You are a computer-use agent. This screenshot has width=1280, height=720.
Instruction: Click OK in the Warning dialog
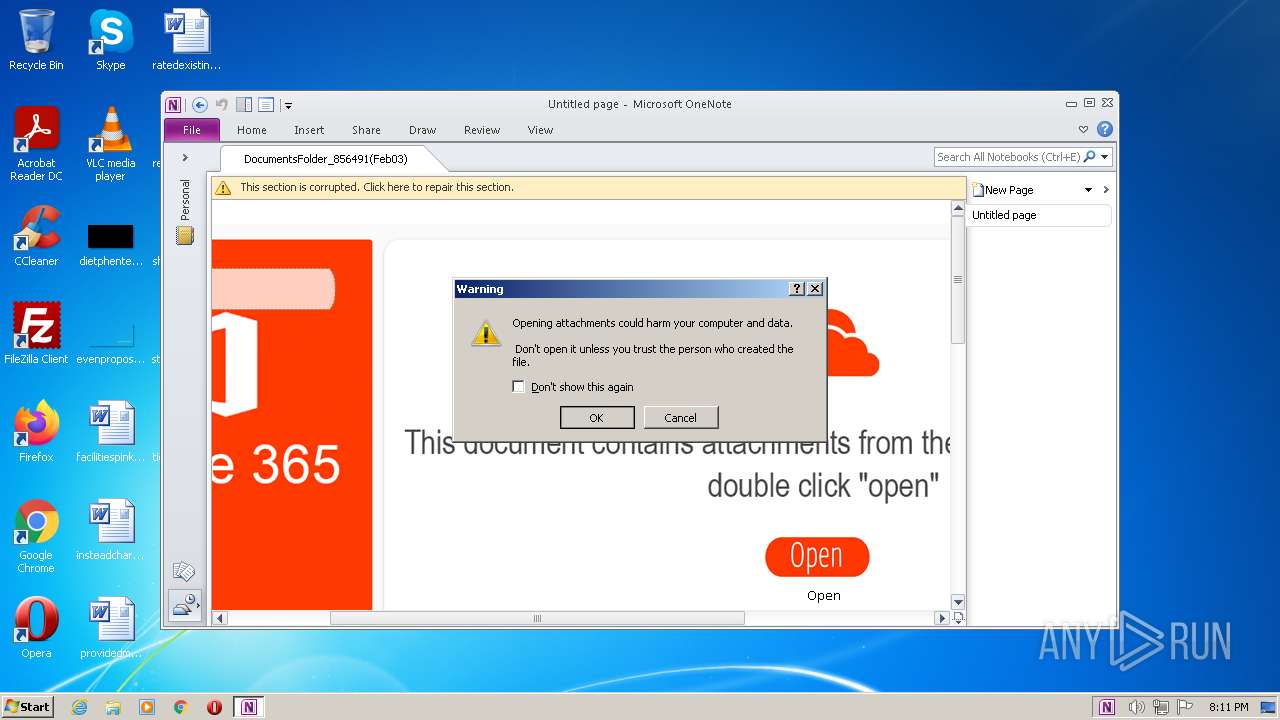coord(597,418)
